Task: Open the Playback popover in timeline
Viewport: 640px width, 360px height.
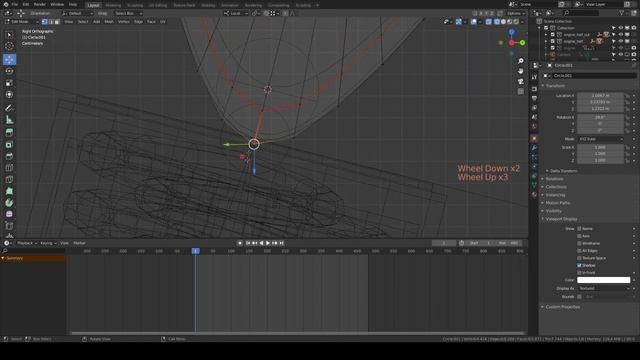Action: point(27,243)
